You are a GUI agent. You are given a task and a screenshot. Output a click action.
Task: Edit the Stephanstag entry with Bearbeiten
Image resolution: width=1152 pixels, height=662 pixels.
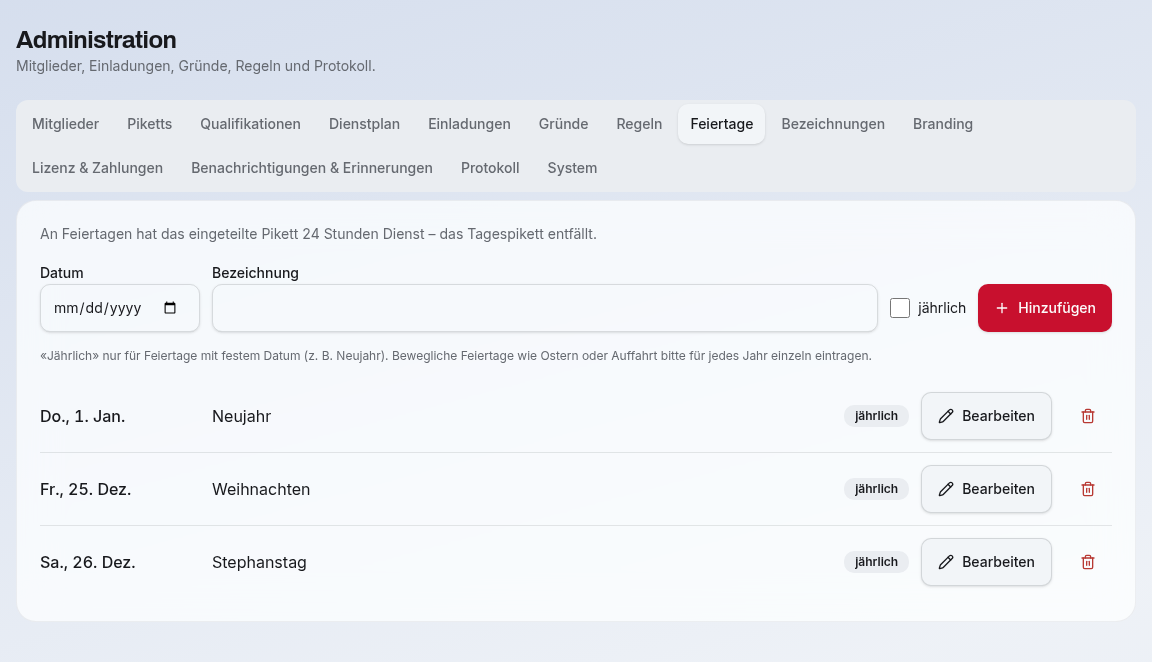(986, 562)
